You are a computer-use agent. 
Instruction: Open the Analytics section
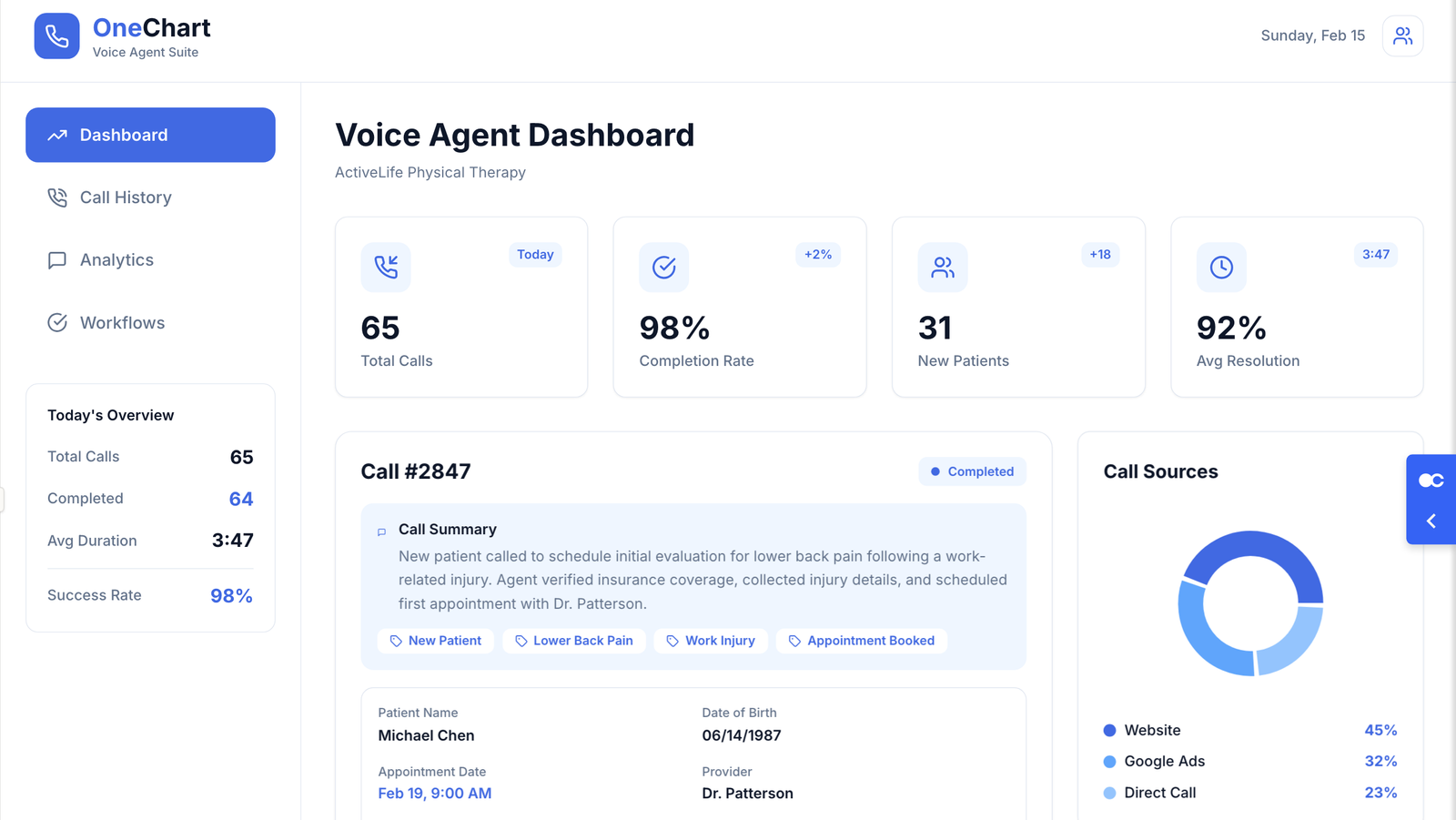pos(116,260)
